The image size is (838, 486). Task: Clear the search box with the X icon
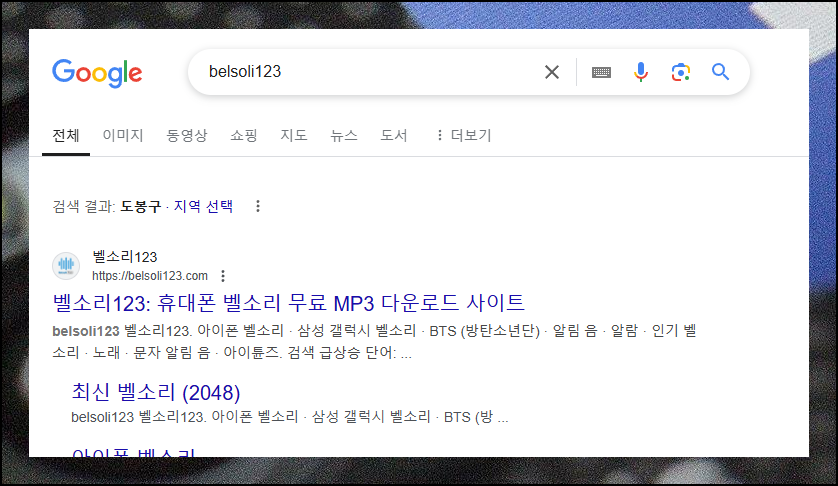[552, 72]
